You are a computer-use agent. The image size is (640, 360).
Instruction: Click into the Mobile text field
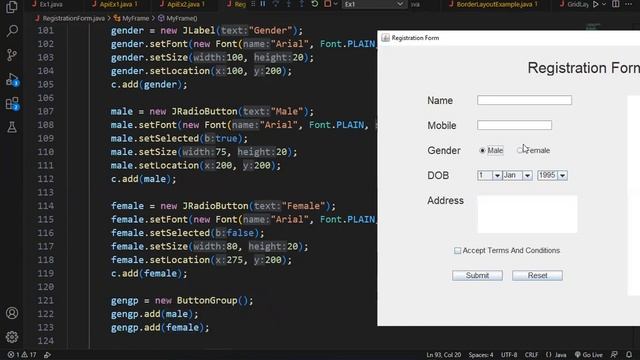point(514,125)
